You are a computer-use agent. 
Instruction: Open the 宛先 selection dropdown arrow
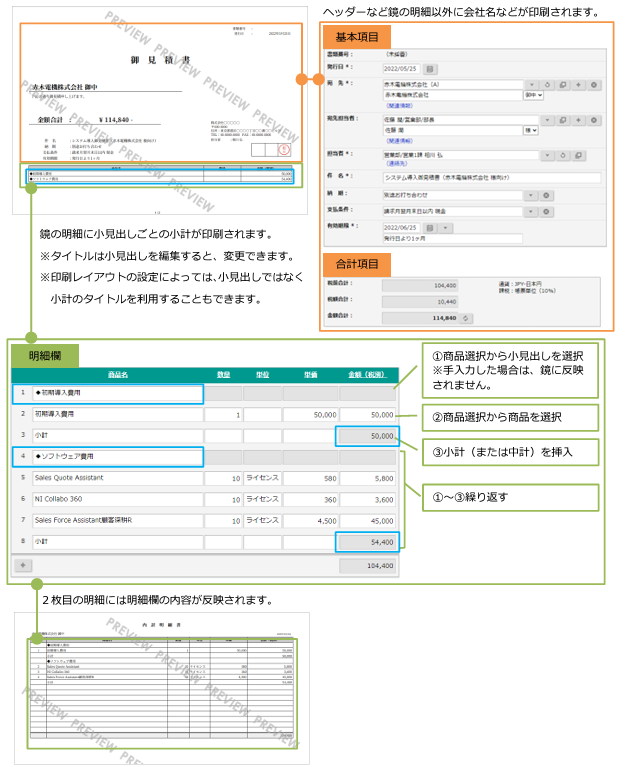point(531,85)
